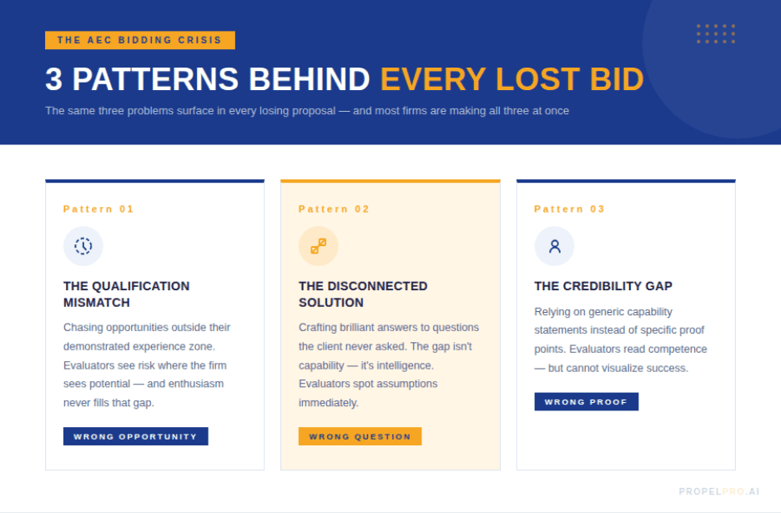
Task: Open the PROPELPRO.AI watermark link
Action: [719, 492]
